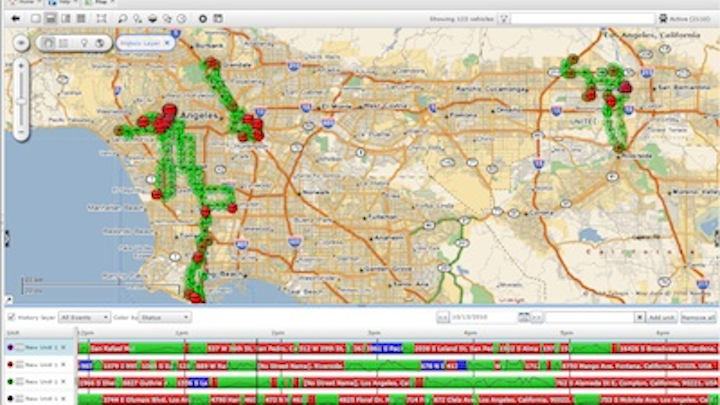Go back with the left arrow icon
This screenshot has height=405, width=720.
(x=16, y=18)
